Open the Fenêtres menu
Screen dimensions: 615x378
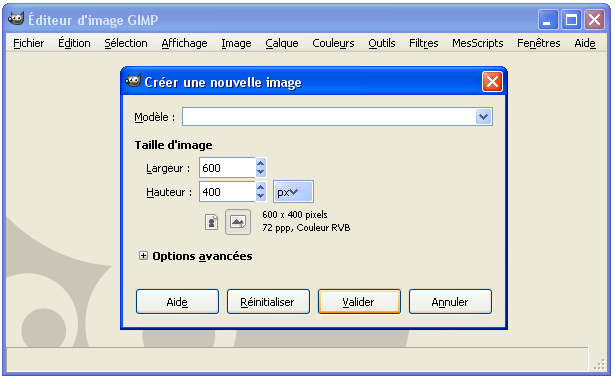click(x=539, y=43)
